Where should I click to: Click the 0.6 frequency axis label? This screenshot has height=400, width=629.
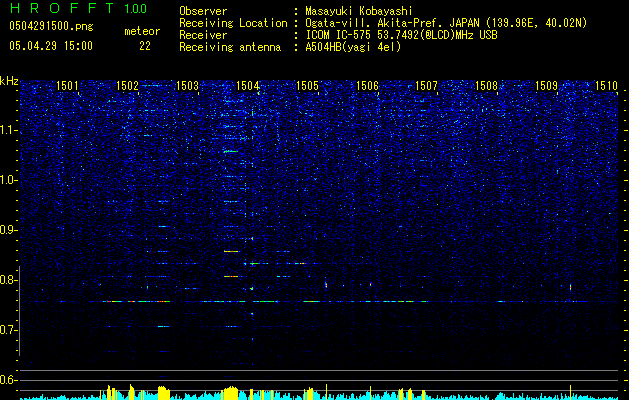point(8,380)
